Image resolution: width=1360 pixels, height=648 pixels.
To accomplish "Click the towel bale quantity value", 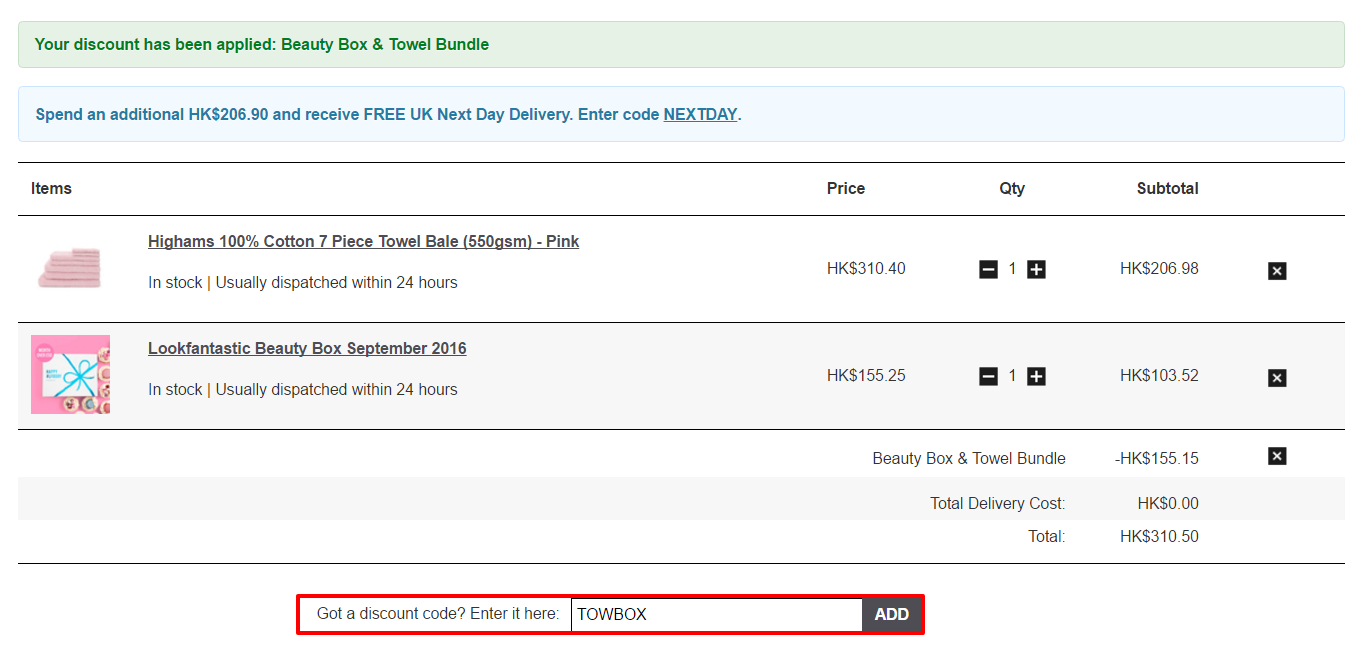I will coord(1012,269).
